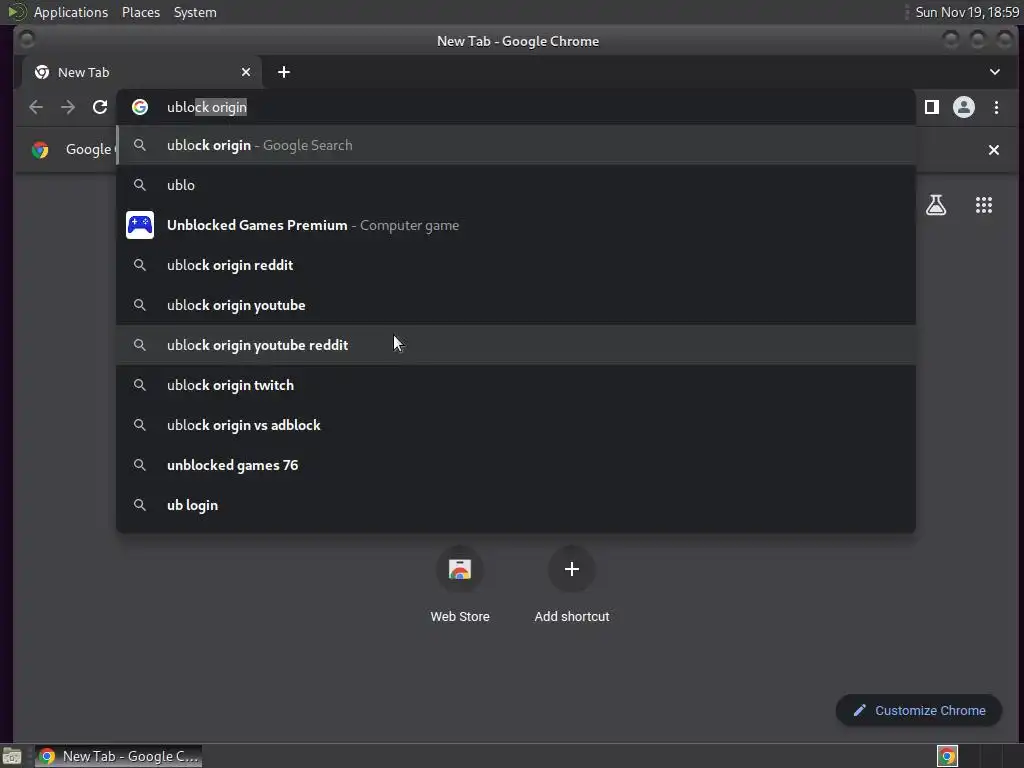Screen dimensions: 1024x768
Task: Open the System menu
Action: pos(195,12)
